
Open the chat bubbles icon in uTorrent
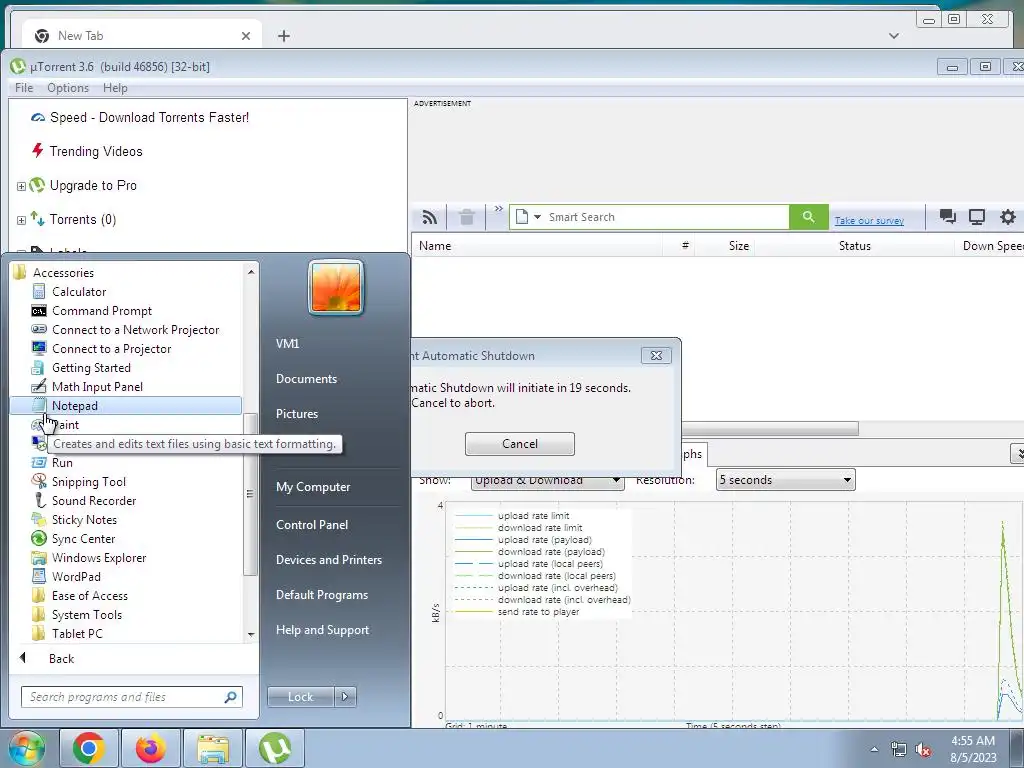[x=948, y=217]
